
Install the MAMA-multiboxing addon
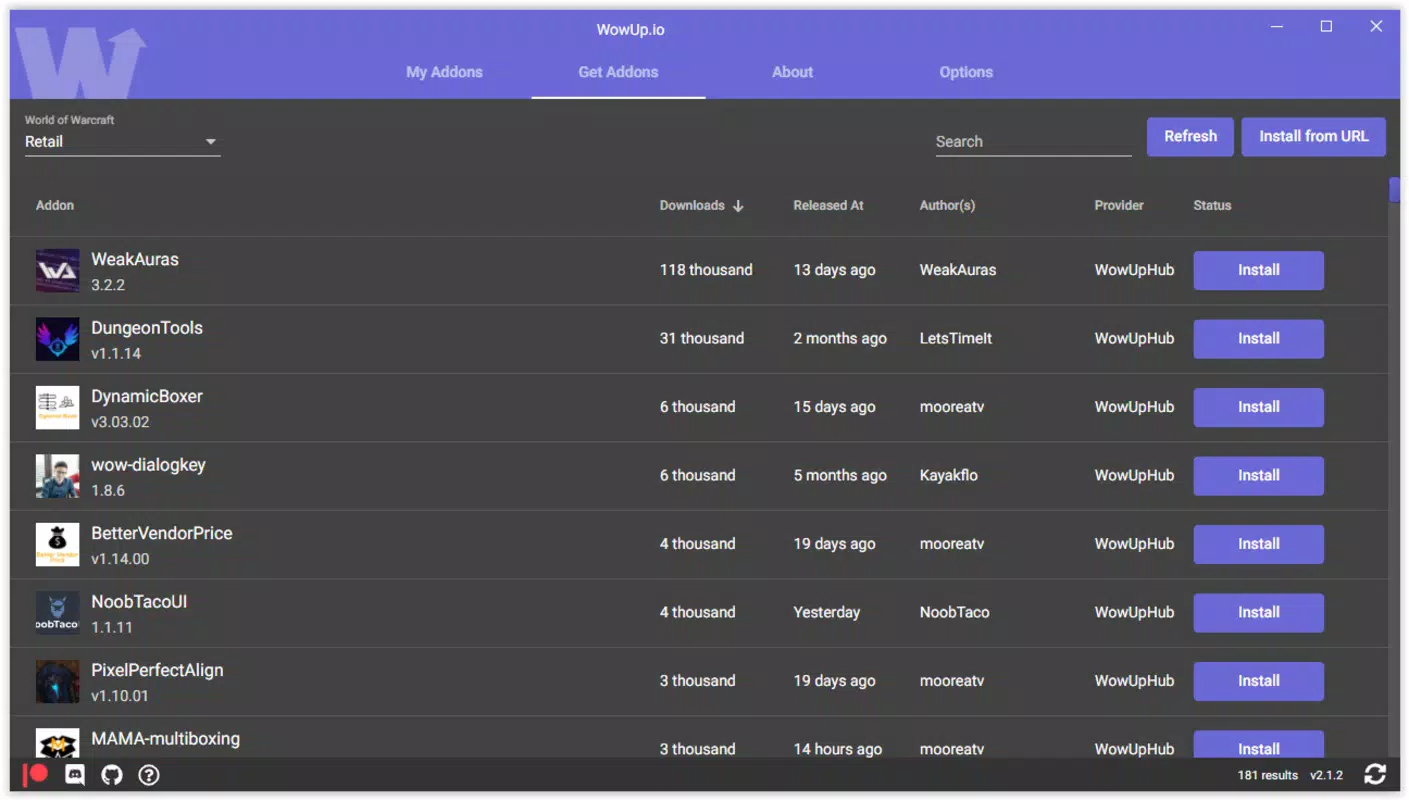(1258, 745)
